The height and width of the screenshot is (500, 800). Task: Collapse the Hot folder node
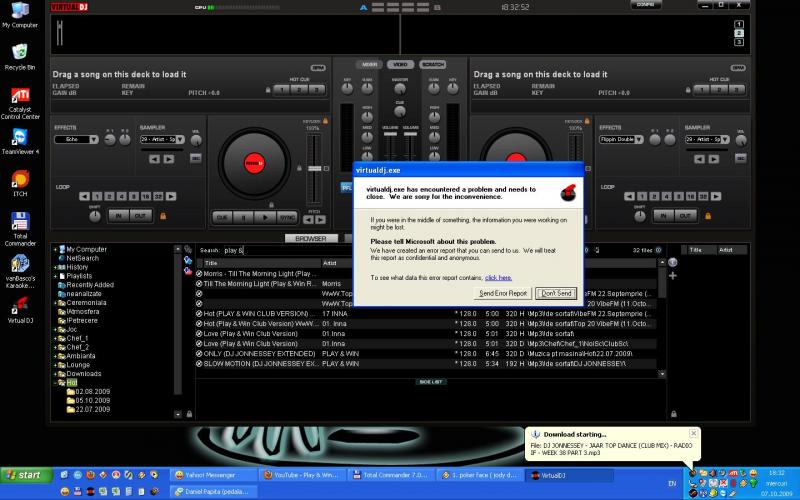pos(55,383)
